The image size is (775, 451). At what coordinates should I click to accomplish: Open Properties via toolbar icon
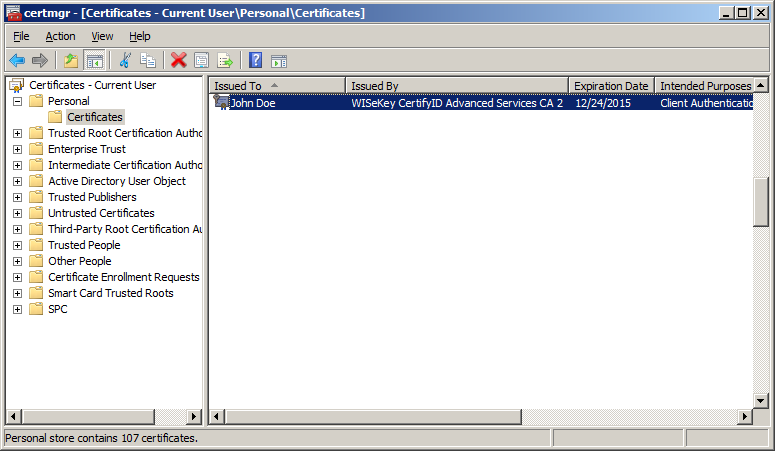(x=202, y=60)
